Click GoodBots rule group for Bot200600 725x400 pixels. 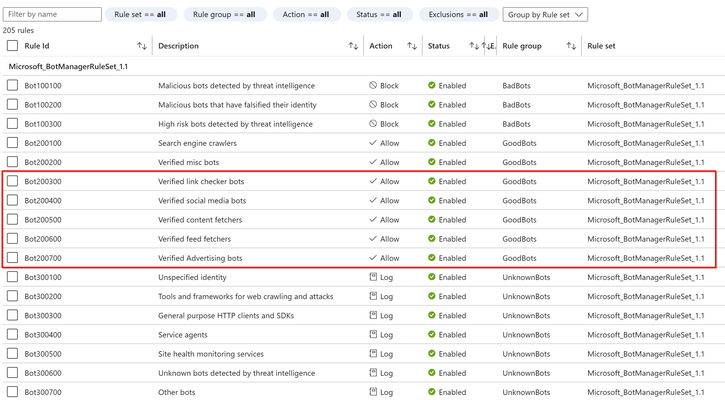click(519, 239)
